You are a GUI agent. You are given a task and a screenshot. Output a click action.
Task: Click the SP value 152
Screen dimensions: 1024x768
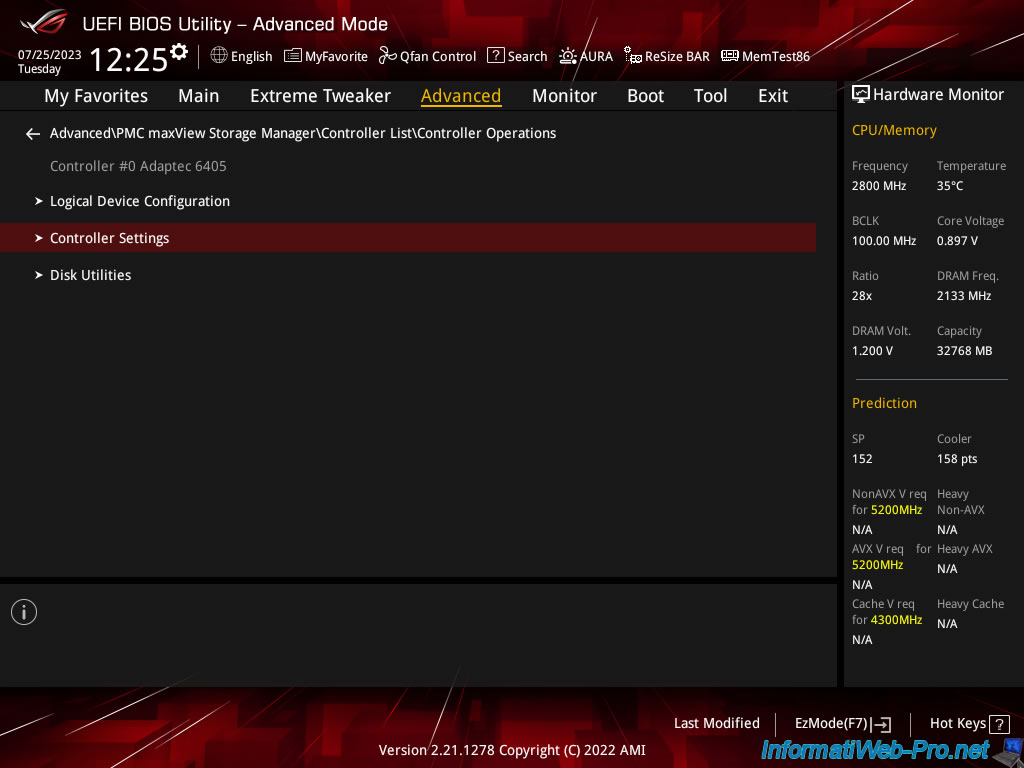862,458
